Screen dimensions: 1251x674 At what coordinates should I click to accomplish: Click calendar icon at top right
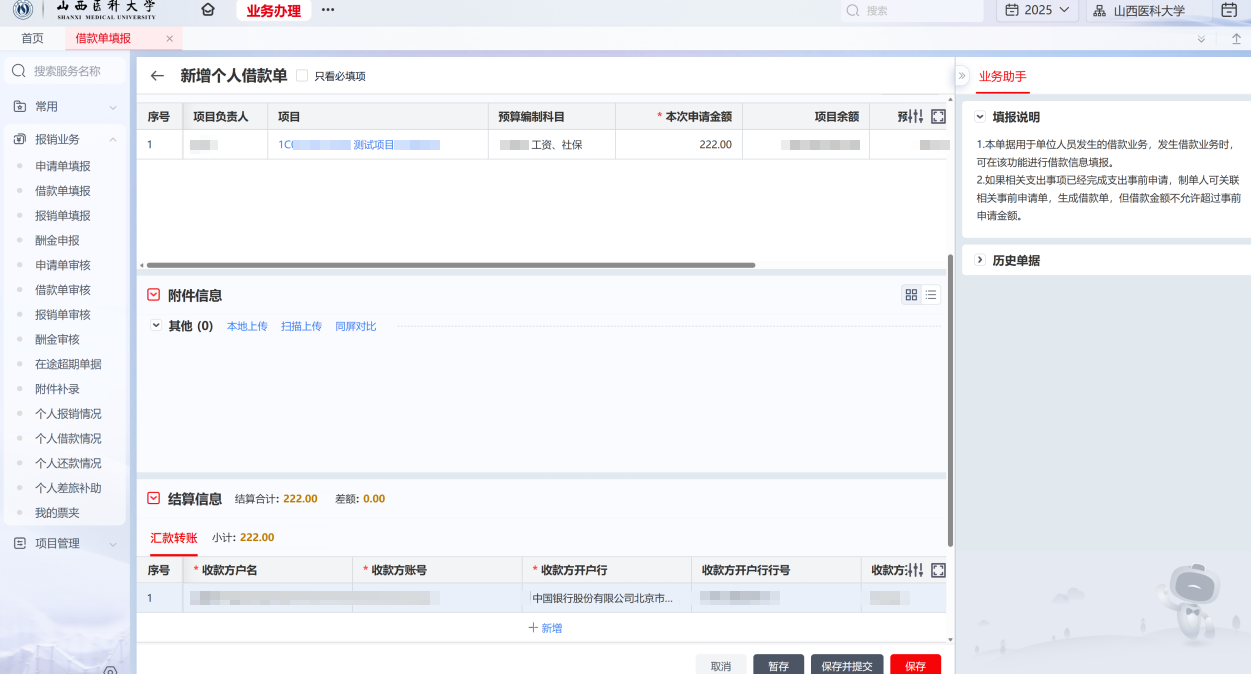point(1229,10)
